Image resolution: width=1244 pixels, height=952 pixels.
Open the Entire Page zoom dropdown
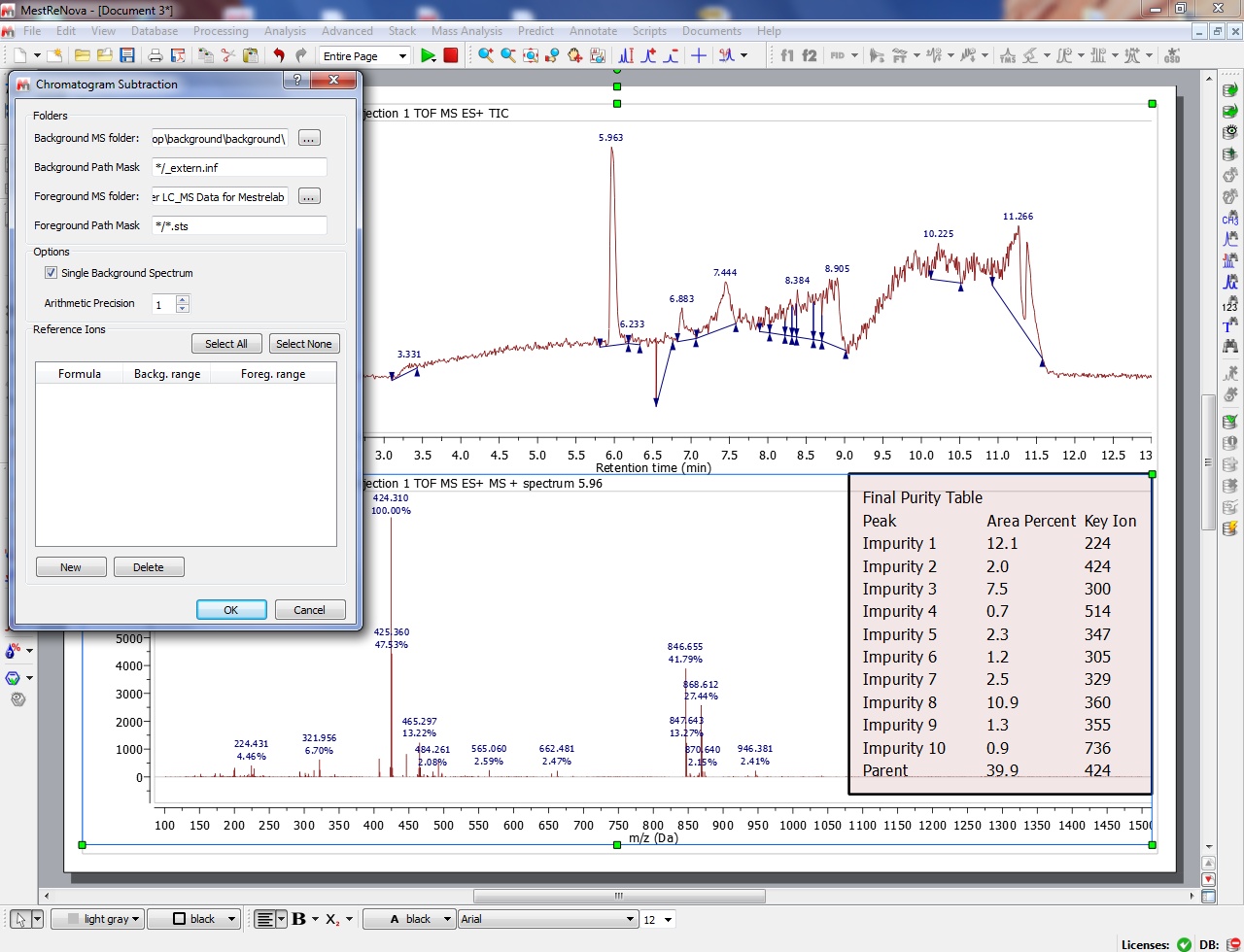365,56
